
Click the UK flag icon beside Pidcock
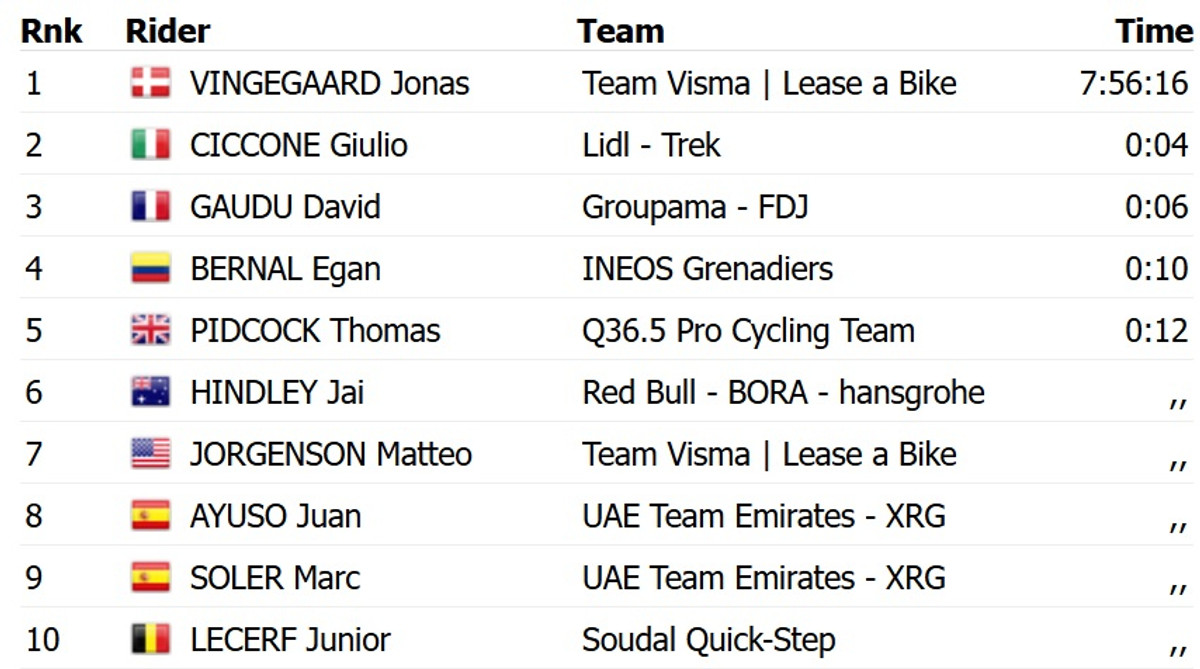pyautogui.click(x=150, y=331)
